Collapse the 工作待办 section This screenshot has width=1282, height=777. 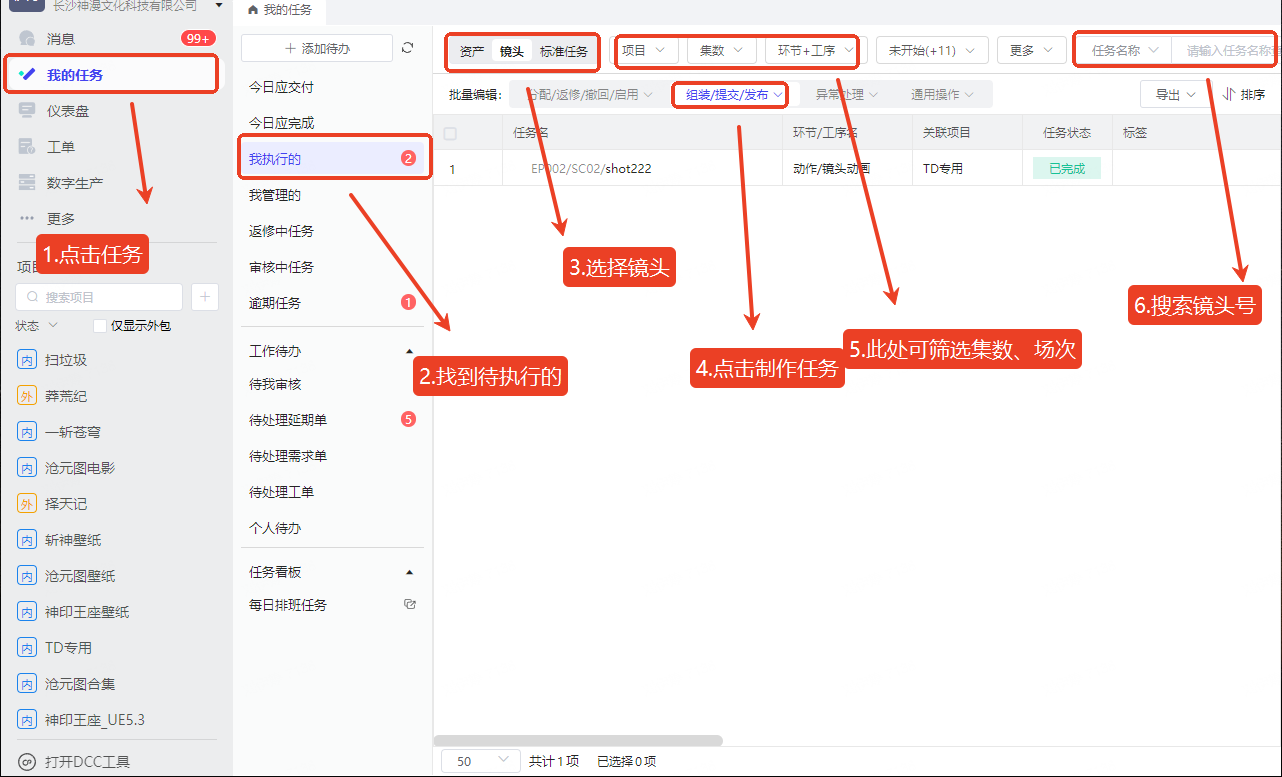pos(408,352)
